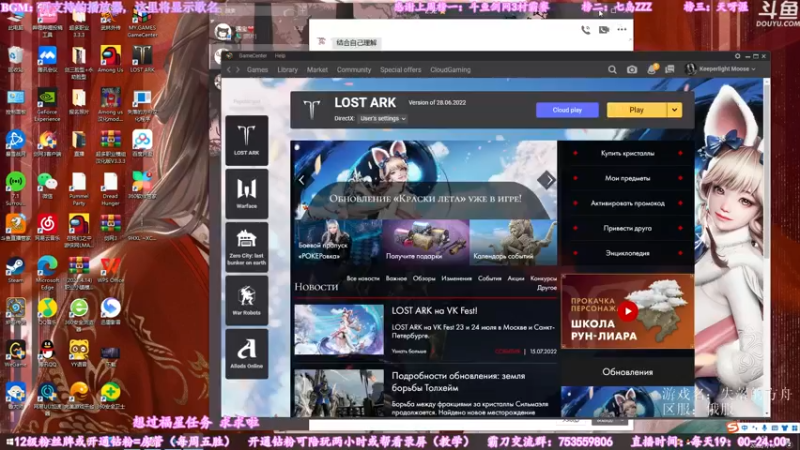The image size is (800, 450).
Task: Click the Привести друга link
Action: pyautogui.click(x=627, y=228)
